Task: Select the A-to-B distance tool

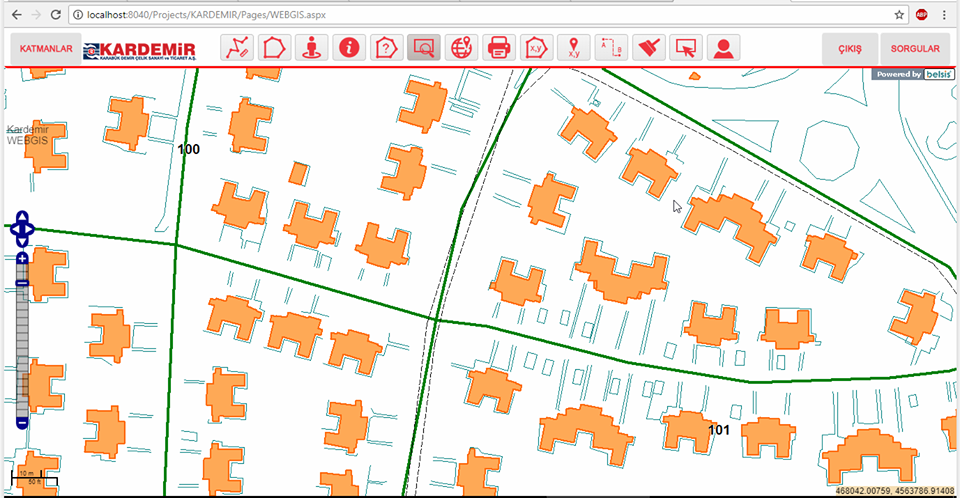Action: click(x=610, y=47)
